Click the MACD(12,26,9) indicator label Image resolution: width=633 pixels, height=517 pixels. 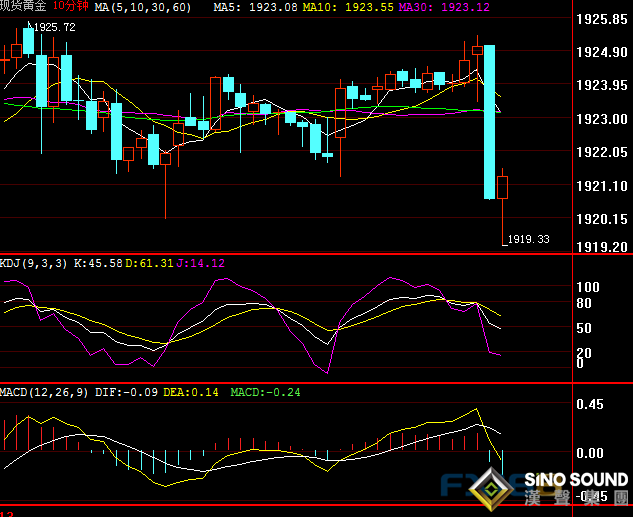point(44,392)
